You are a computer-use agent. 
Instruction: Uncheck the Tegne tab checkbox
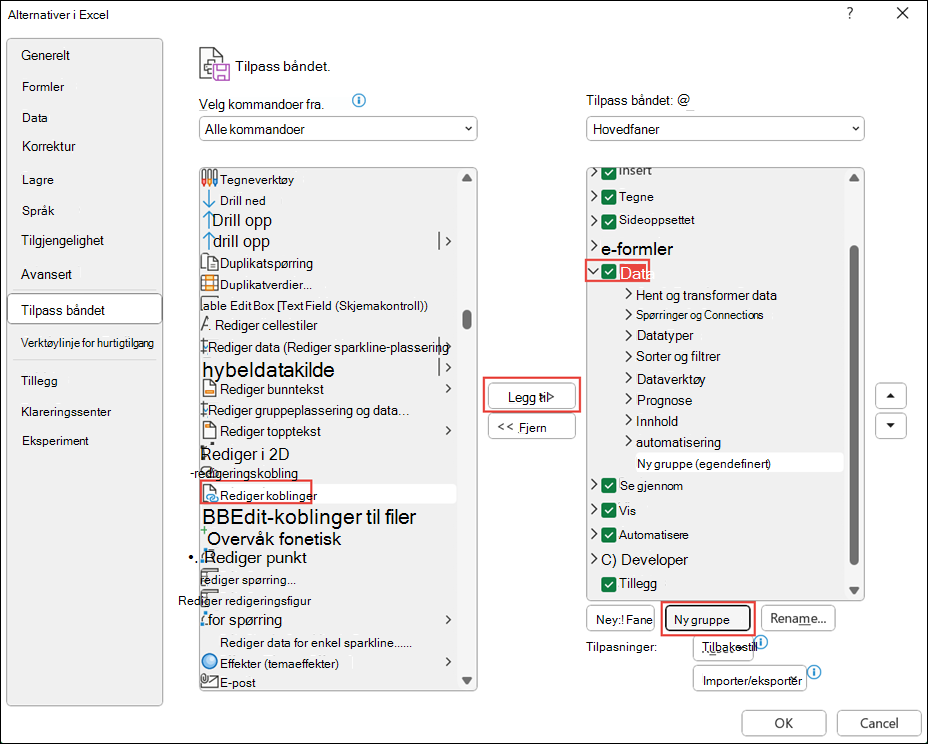click(608, 197)
